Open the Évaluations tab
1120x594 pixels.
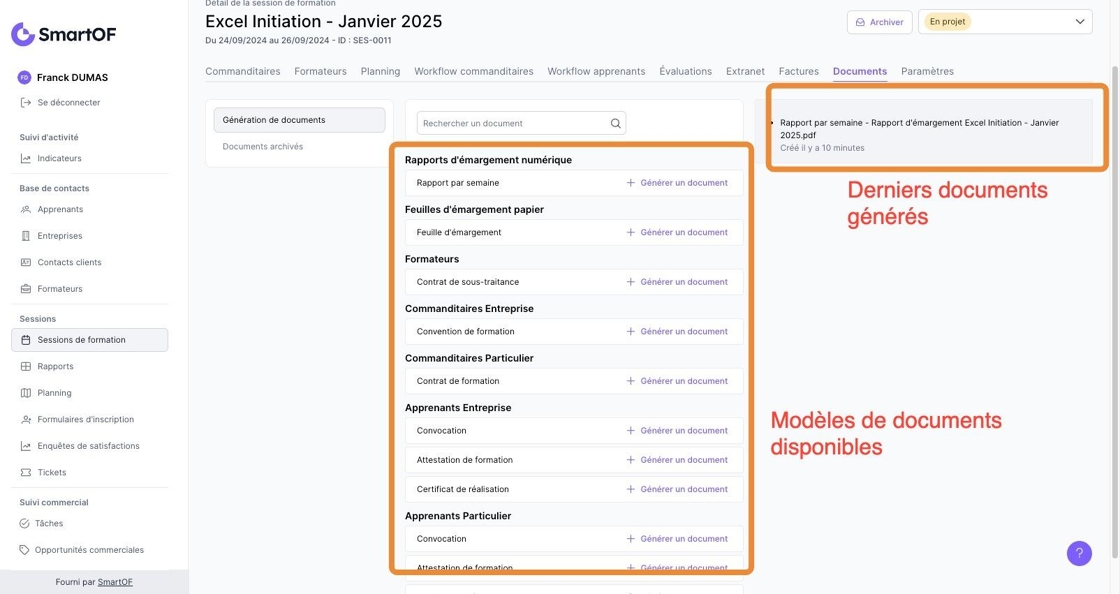(685, 72)
